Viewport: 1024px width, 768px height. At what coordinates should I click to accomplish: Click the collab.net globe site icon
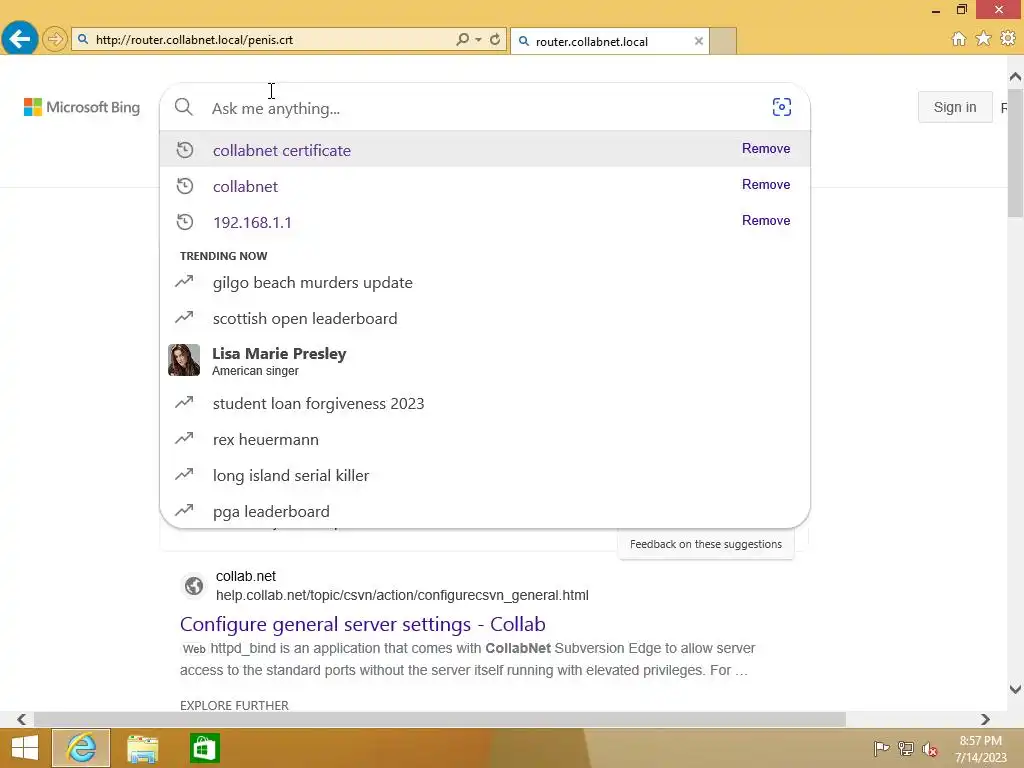tap(194, 586)
